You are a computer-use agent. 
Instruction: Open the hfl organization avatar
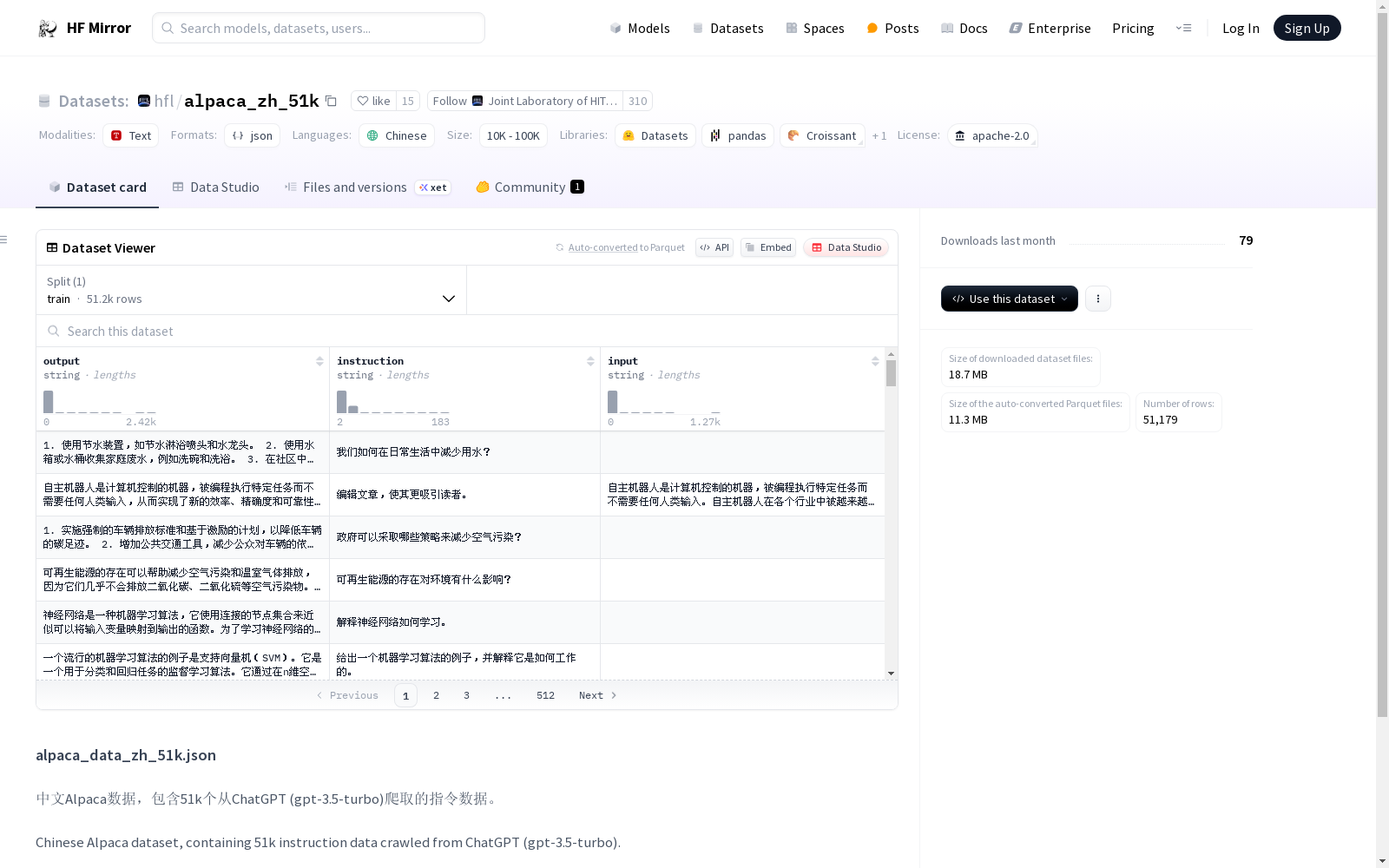tap(144, 101)
